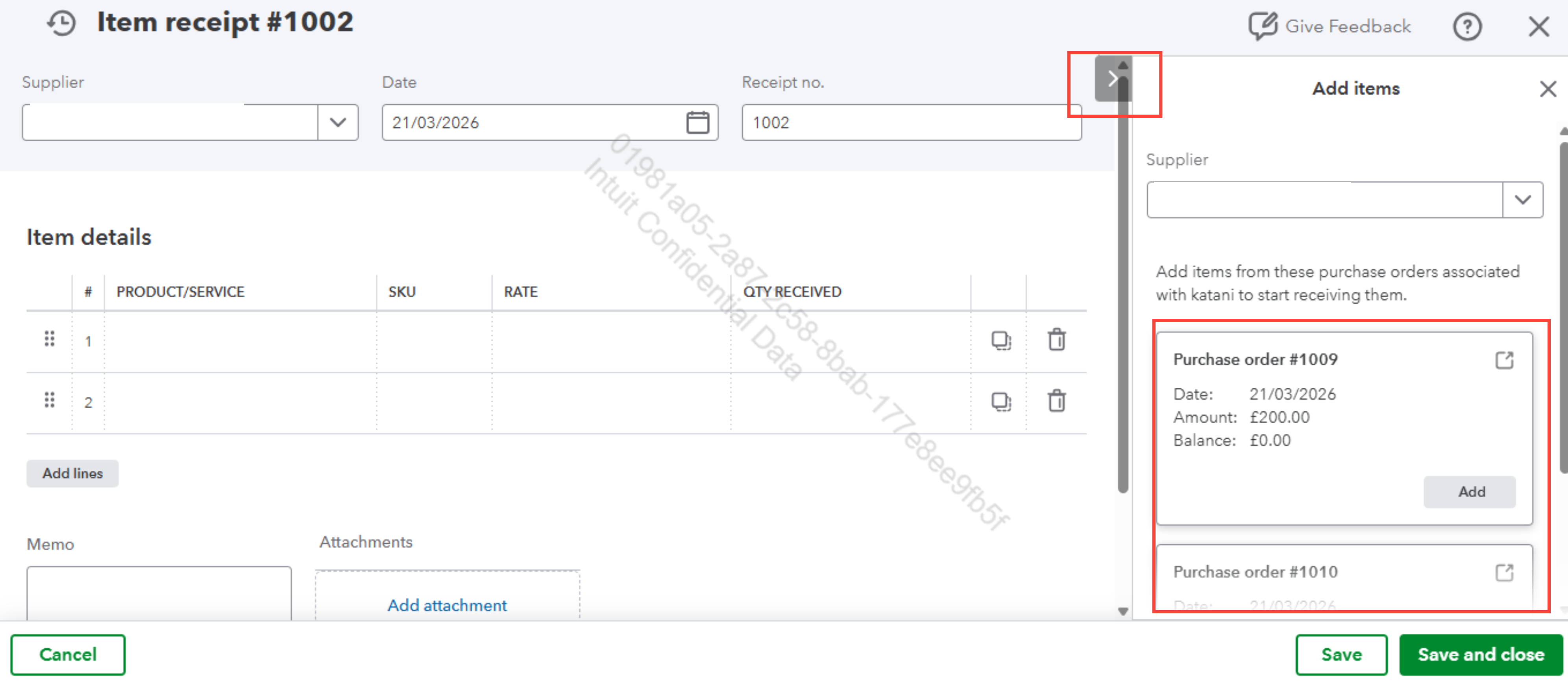The height and width of the screenshot is (685, 1568).
Task: Expand the main Supplier dropdown
Action: click(x=338, y=122)
